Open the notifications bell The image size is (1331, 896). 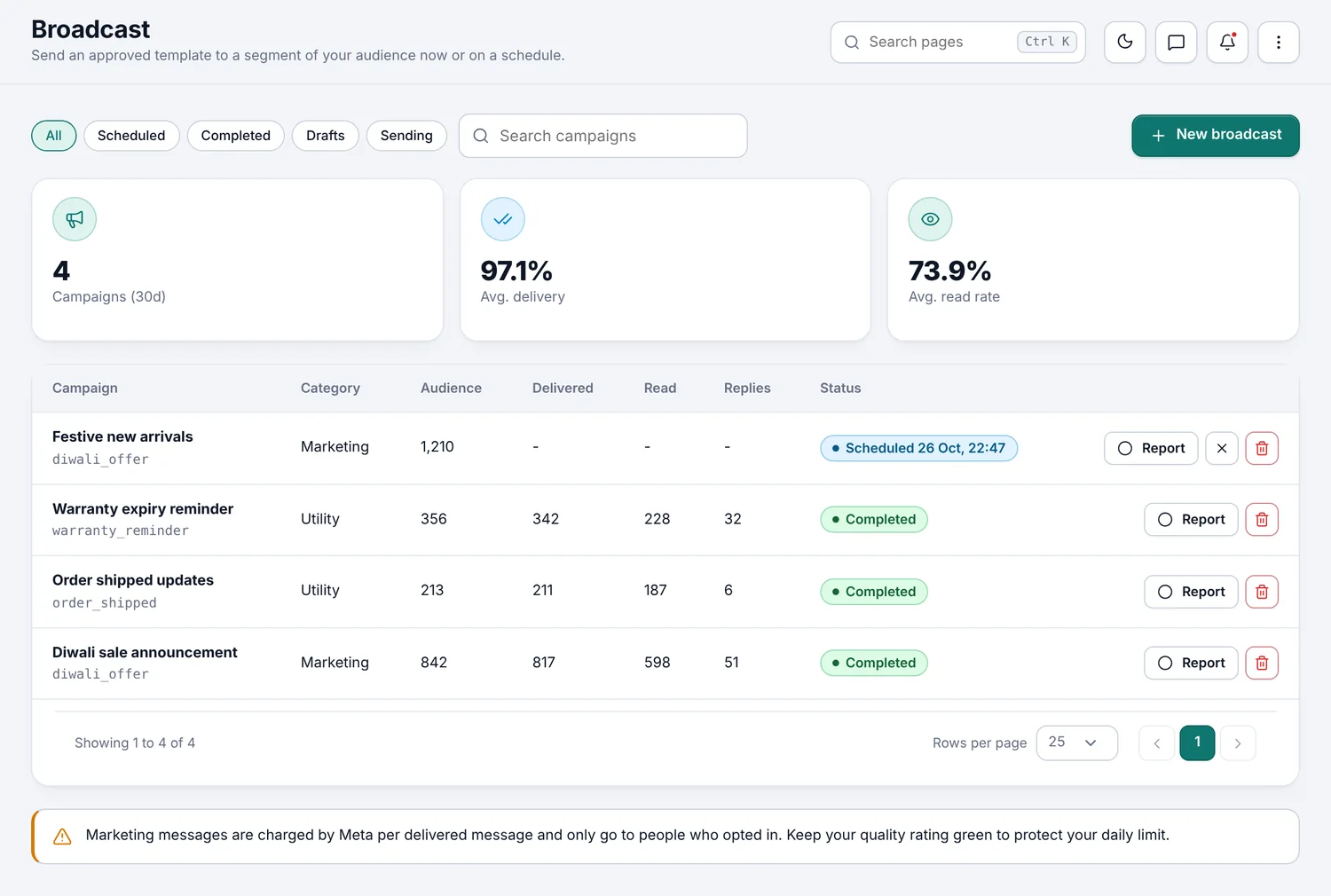pyautogui.click(x=1227, y=42)
